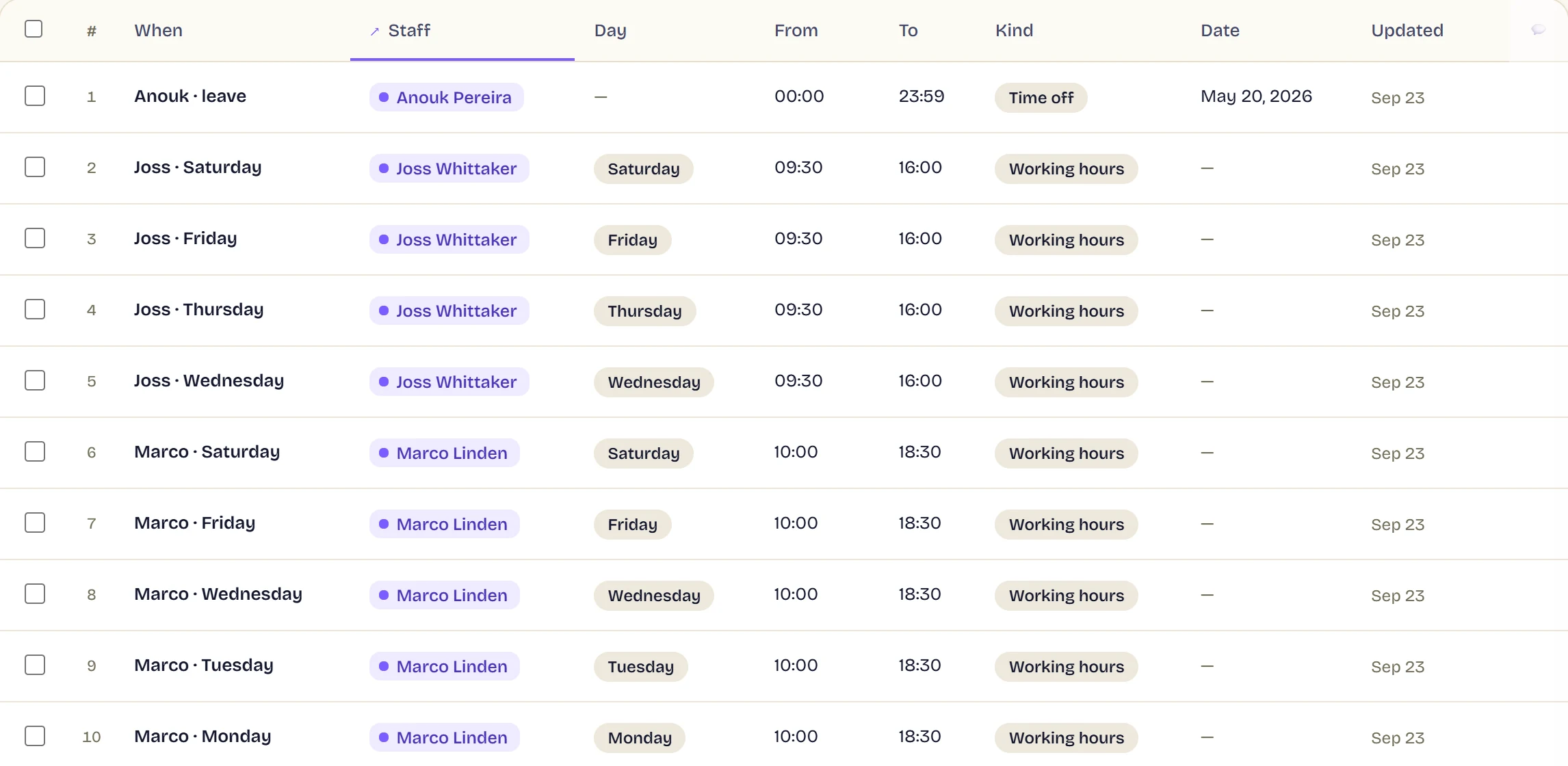Viewport: 1568px width, 766px height.
Task: Click the Friday tag in the Marco · Friday row
Action: [x=632, y=525]
